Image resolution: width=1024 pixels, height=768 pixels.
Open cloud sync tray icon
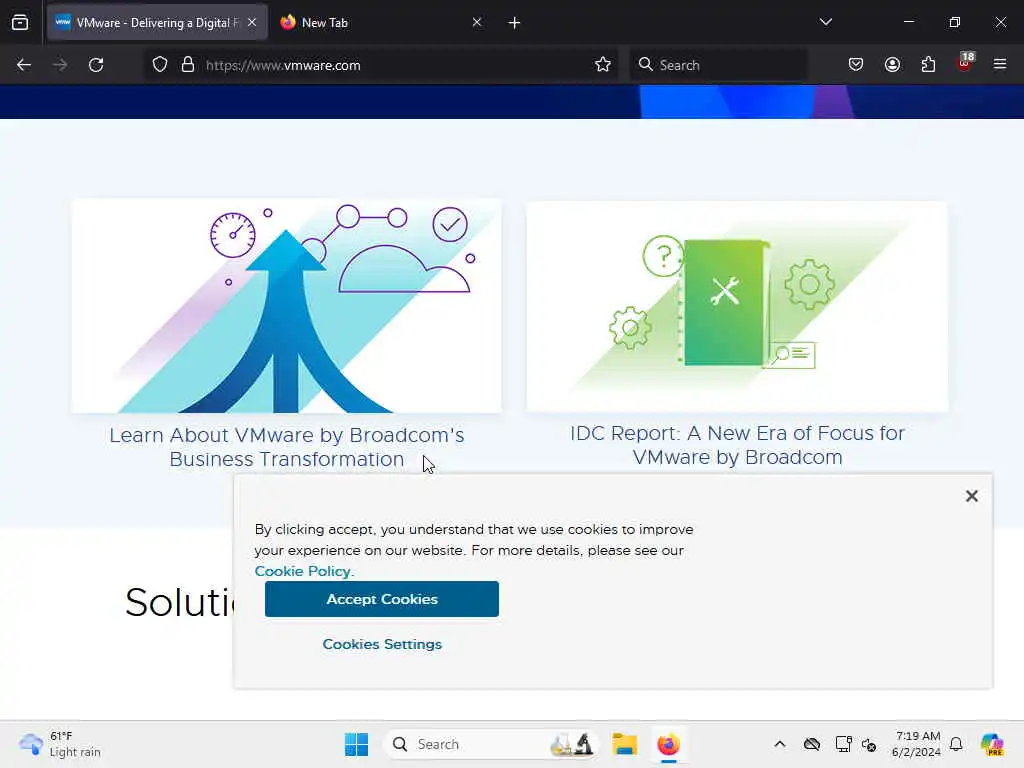pyautogui.click(x=812, y=744)
